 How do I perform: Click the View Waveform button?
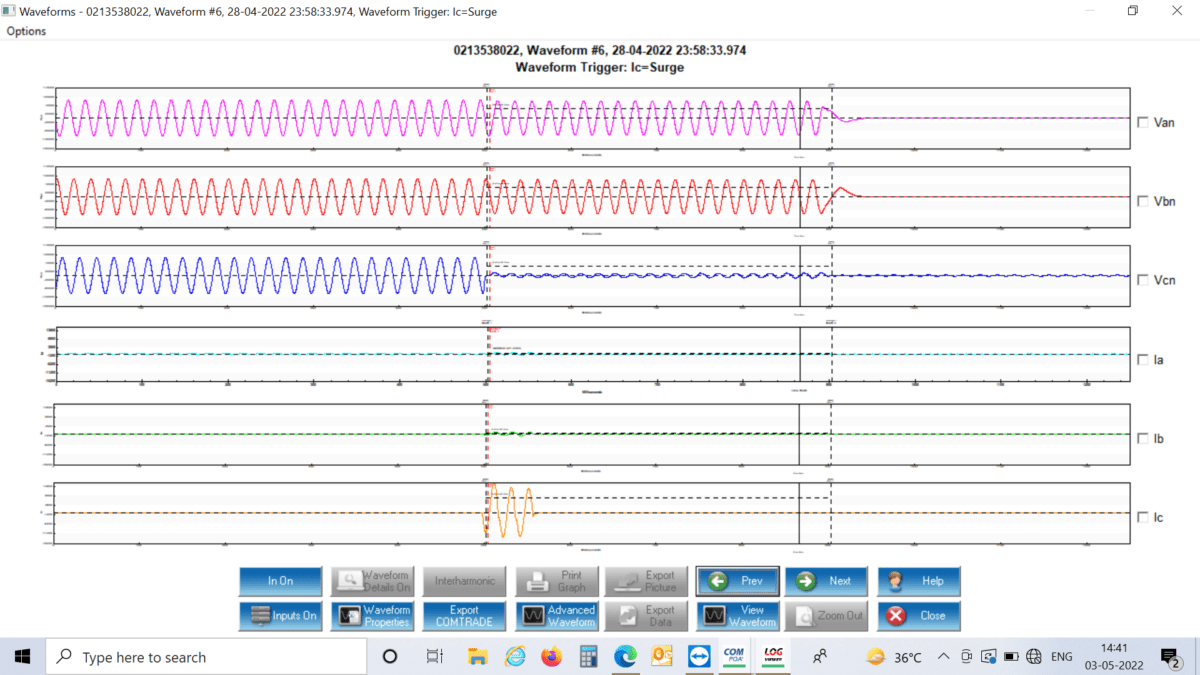737,615
